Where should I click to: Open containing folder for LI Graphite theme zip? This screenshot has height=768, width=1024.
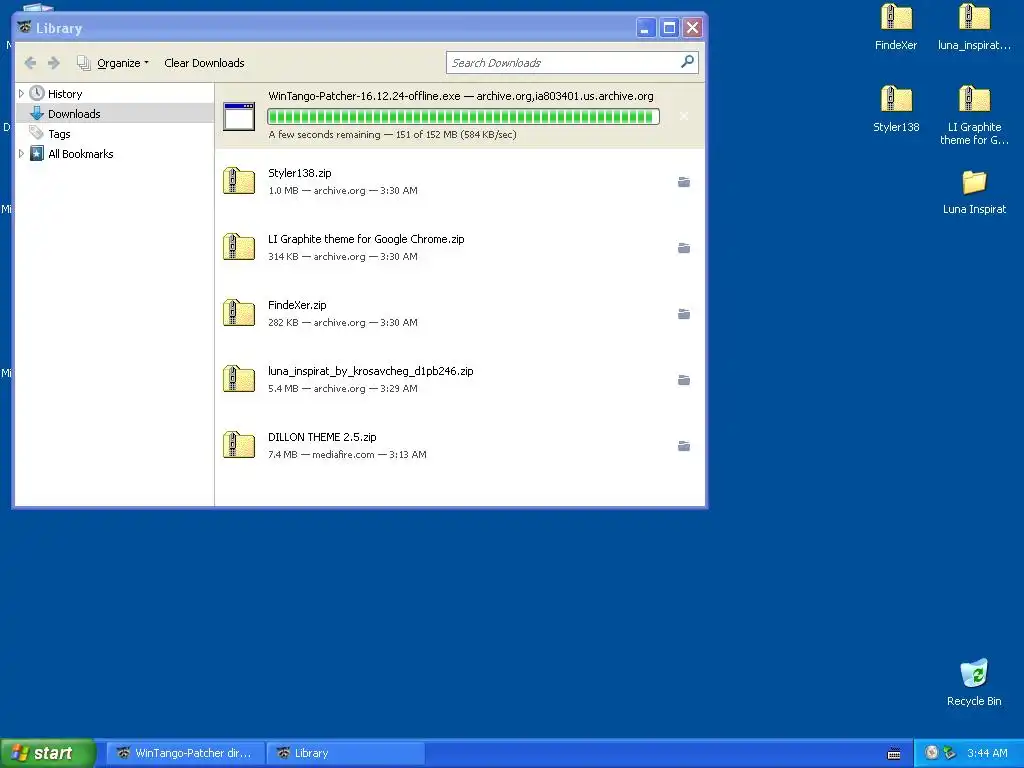[x=684, y=248]
